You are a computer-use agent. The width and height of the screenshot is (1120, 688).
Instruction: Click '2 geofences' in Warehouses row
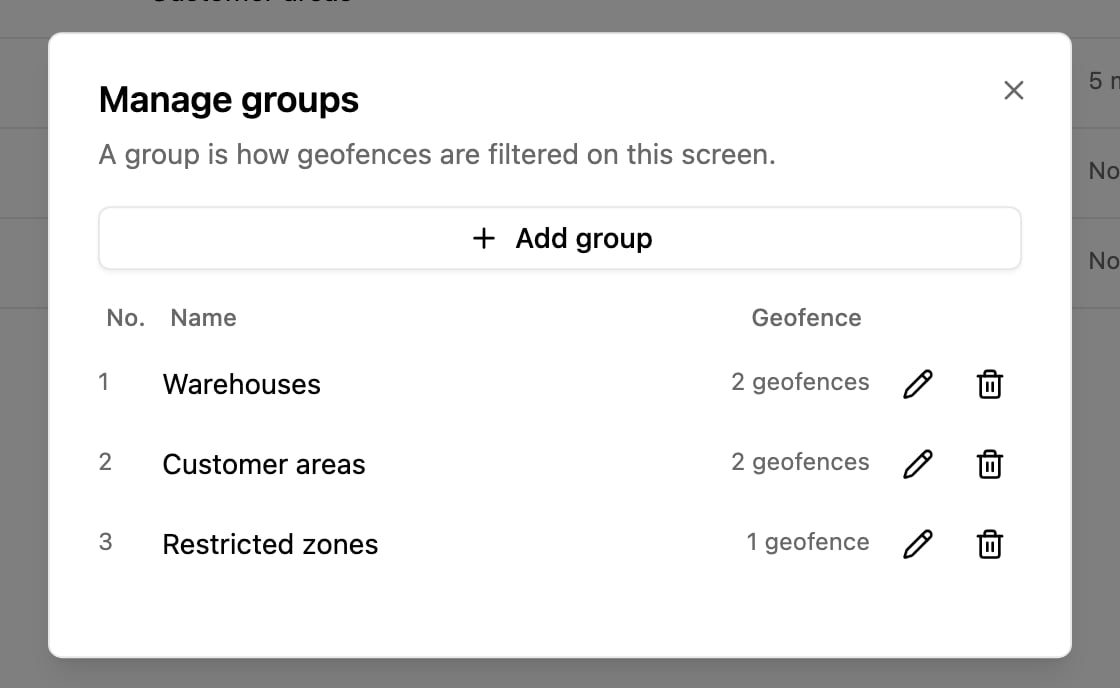[800, 382]
